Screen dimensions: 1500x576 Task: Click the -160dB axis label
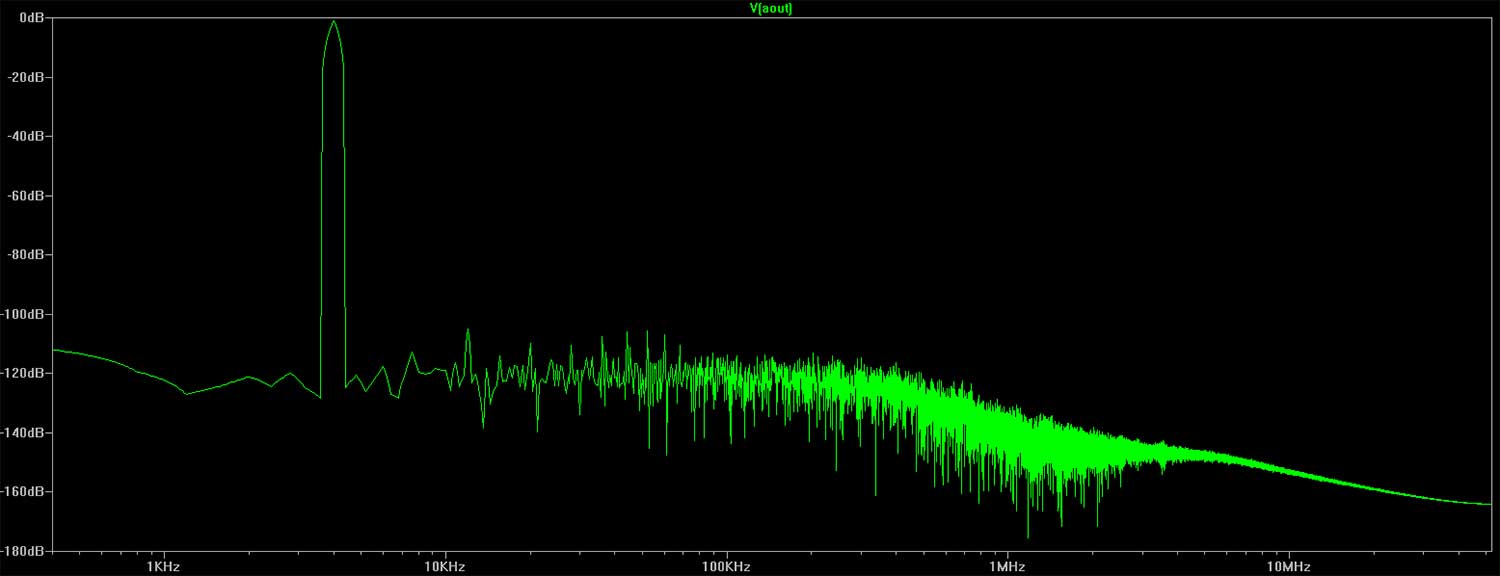[x=23, y=491]
